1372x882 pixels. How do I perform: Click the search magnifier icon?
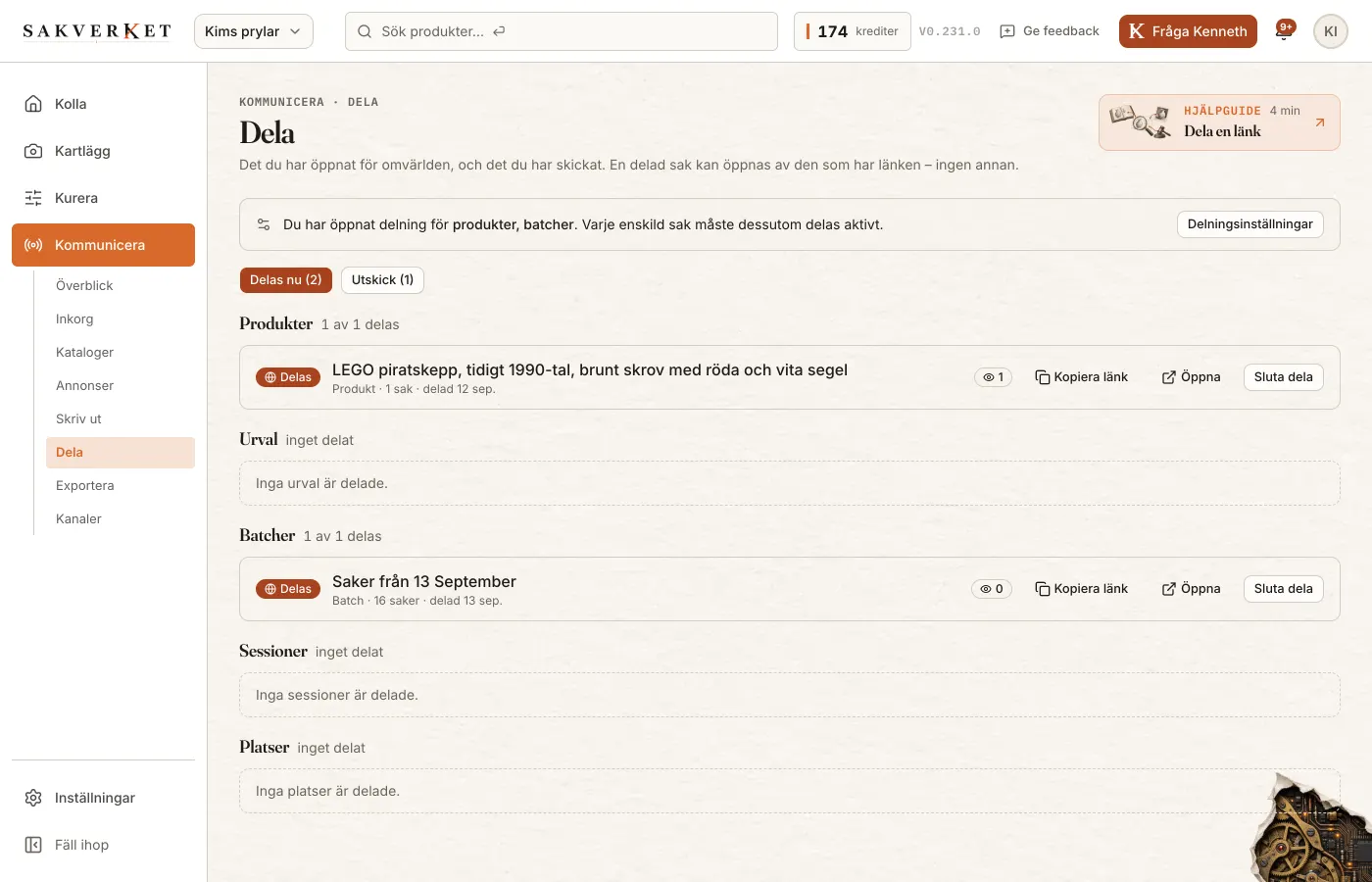pos(365,31)
